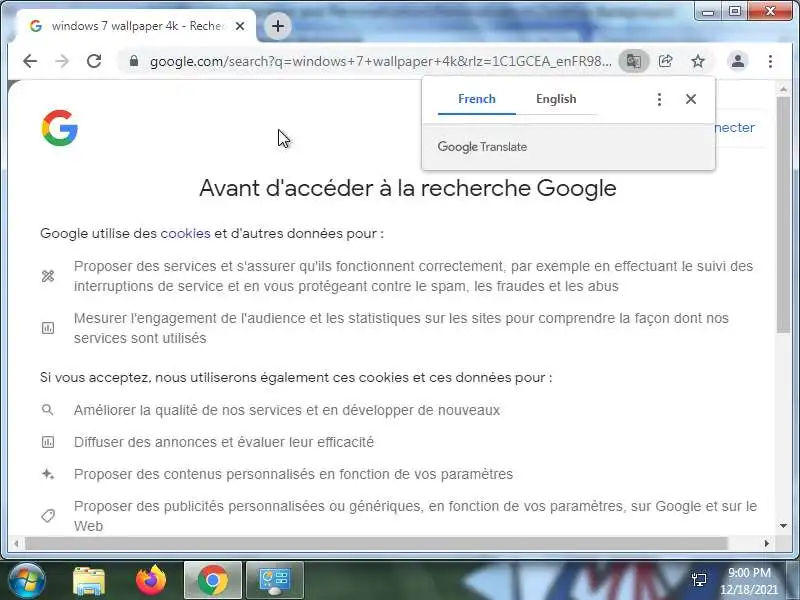
Task: Open the Windows Start menu
Action: click(26, 580)
